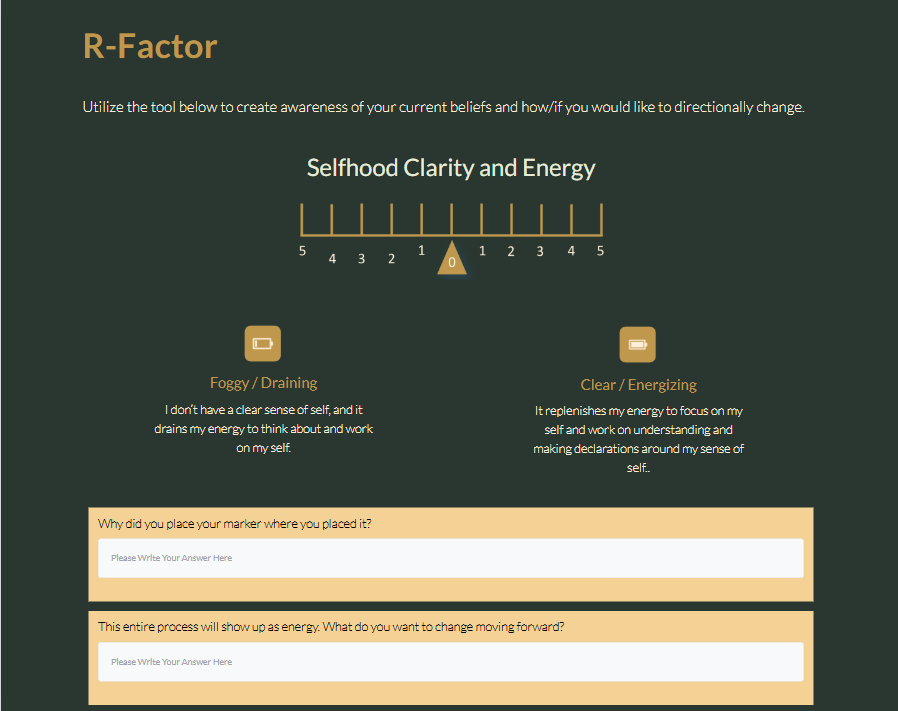The image size is (898, 711).
Task: Click the full battery icon above Clear / Energizing
Action: 637,345
